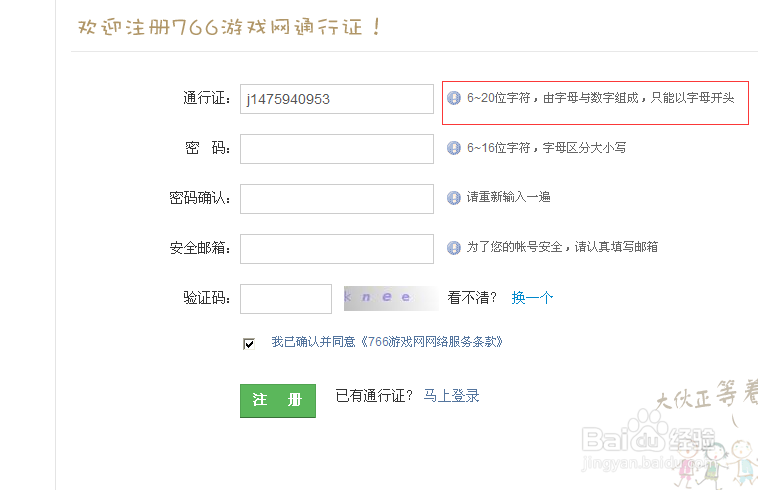Open the 马上登录 login link
This screenshot has width=758, height=490.
tap(451, 396)
